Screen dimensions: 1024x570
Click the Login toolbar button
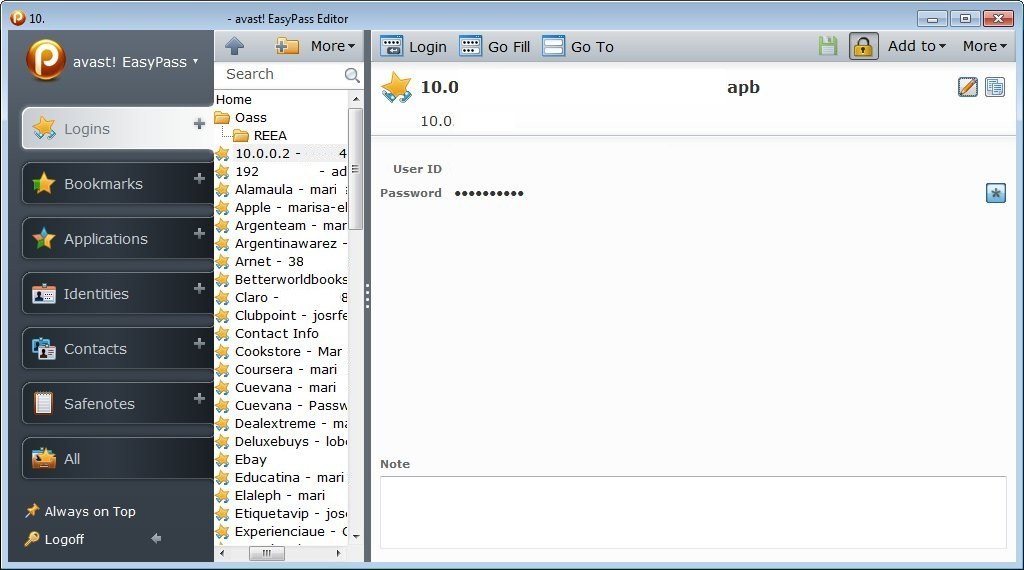click(x=413, y=46)
